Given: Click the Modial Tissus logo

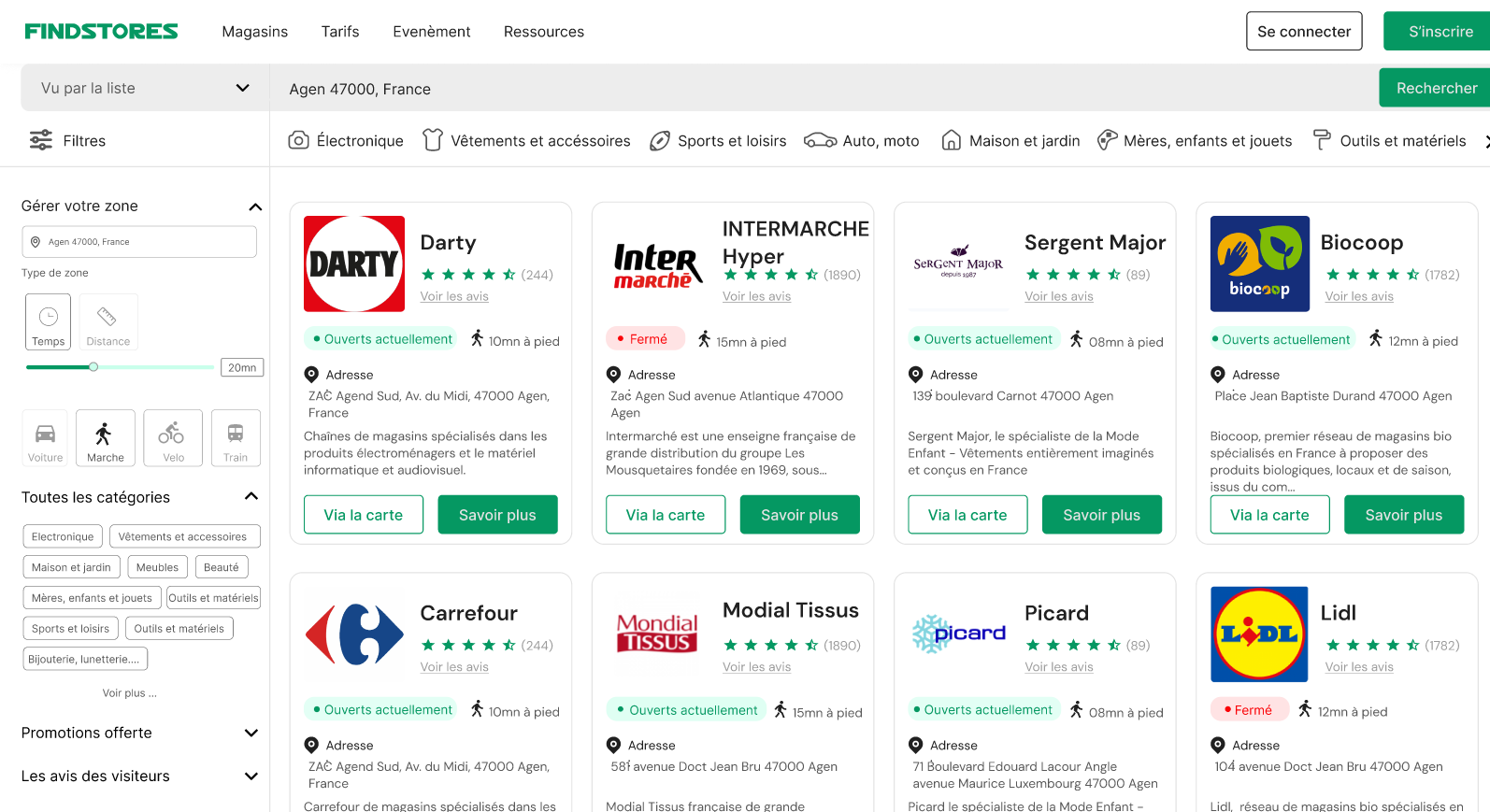Looking at the screenshot, I should [x=656, y=633].
